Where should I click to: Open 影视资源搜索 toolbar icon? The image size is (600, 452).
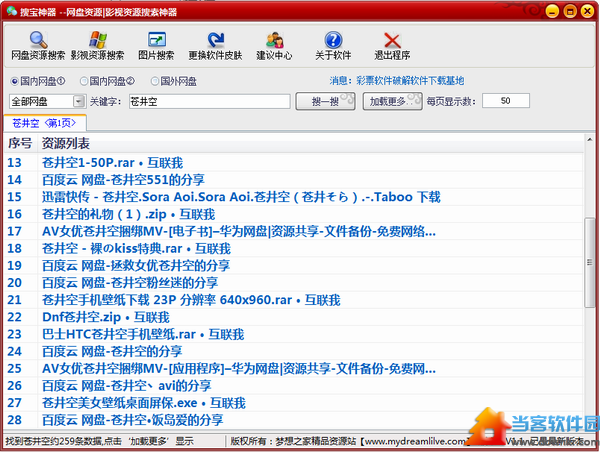click(98, 46)
